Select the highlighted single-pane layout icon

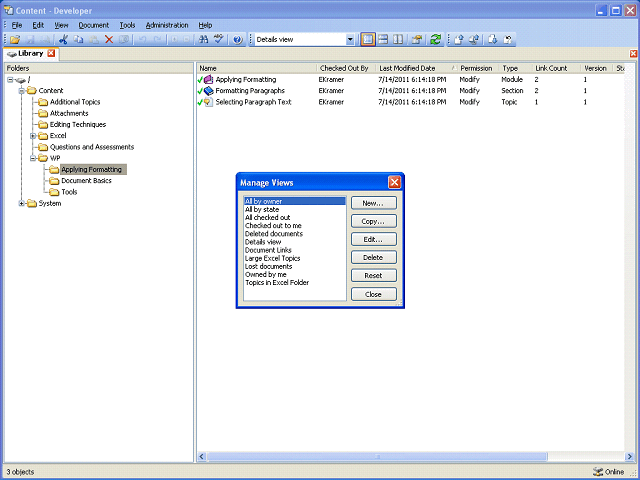(x=368, y=40)
